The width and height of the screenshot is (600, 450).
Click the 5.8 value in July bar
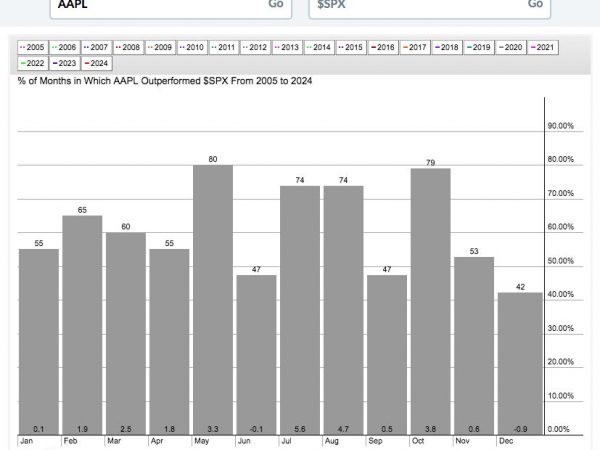300,429
